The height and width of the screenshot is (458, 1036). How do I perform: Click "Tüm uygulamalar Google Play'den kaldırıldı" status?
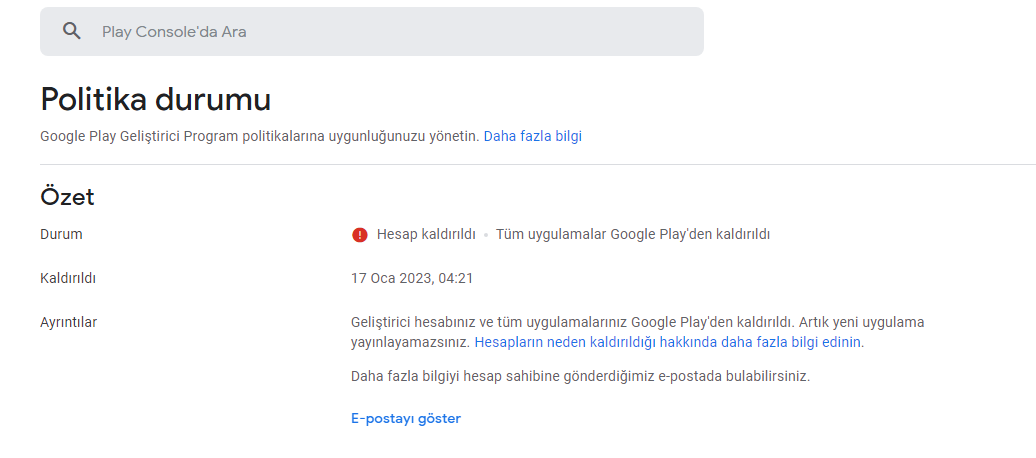[633, 234]
